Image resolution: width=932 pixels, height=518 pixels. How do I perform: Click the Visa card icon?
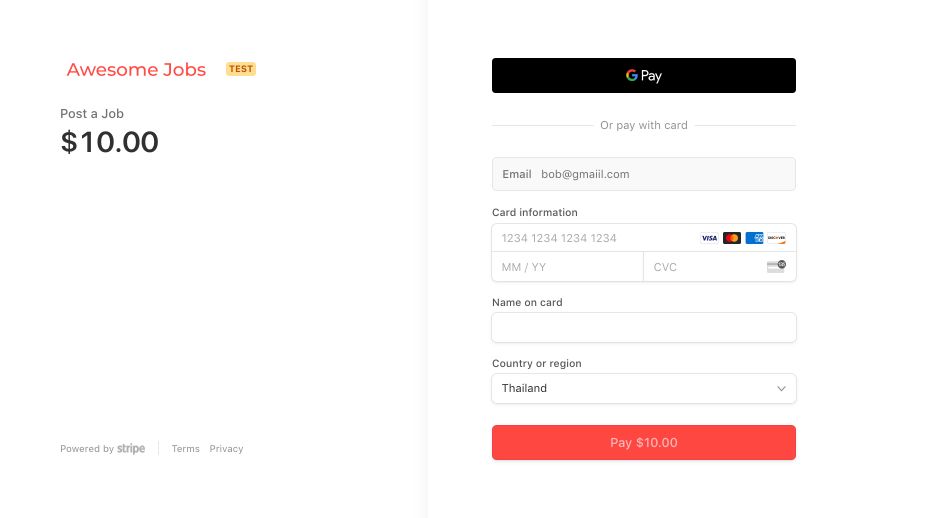point(709,238)
